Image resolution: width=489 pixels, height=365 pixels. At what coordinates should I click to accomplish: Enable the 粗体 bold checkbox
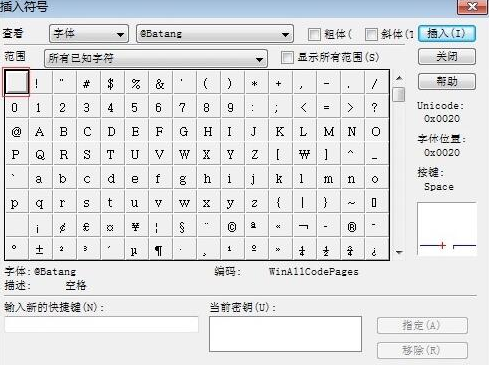point(314,34)
